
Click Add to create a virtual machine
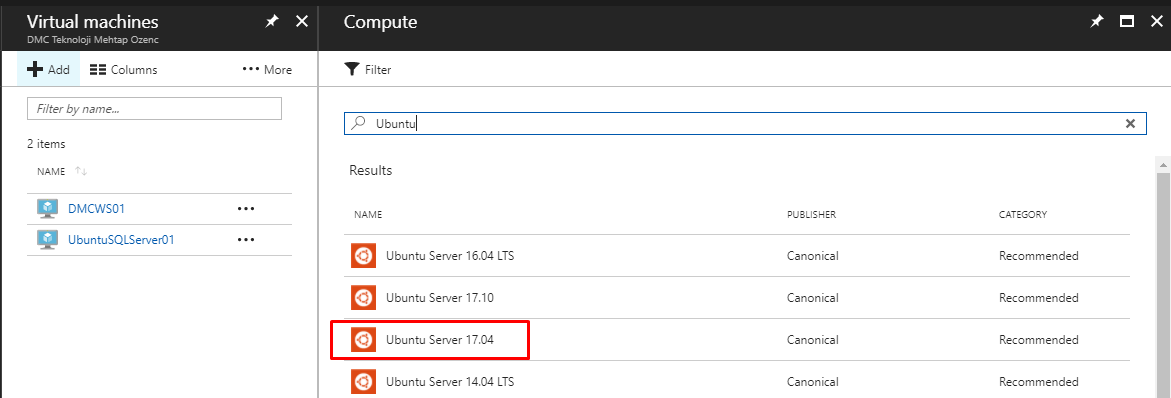pos(48,69)
